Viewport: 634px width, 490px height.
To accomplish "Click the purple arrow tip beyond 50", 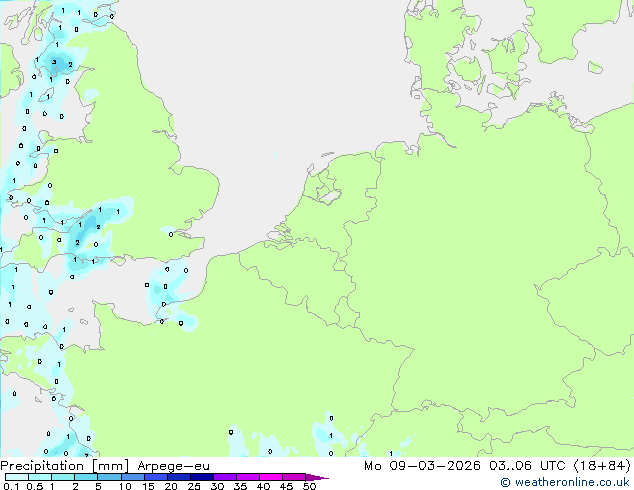I will pos(317,477).
